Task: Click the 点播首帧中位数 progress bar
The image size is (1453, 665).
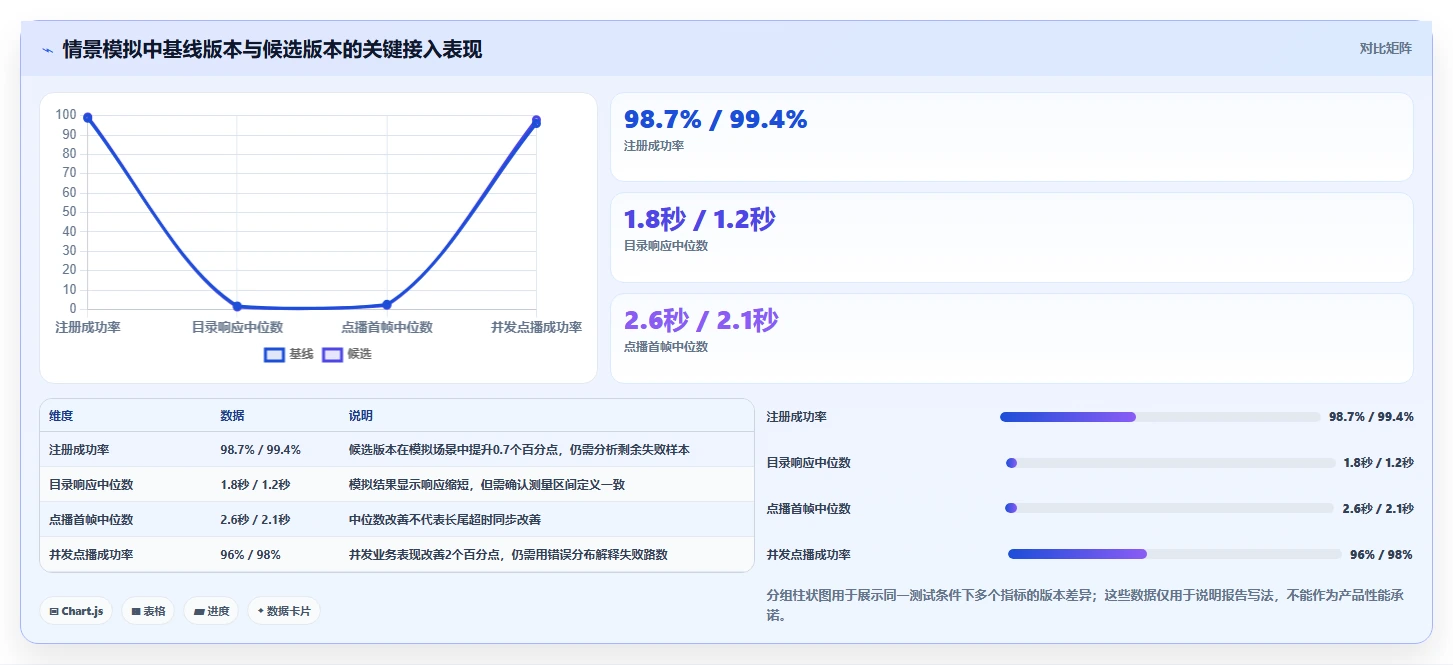Action: click(x=1169, y=509)
